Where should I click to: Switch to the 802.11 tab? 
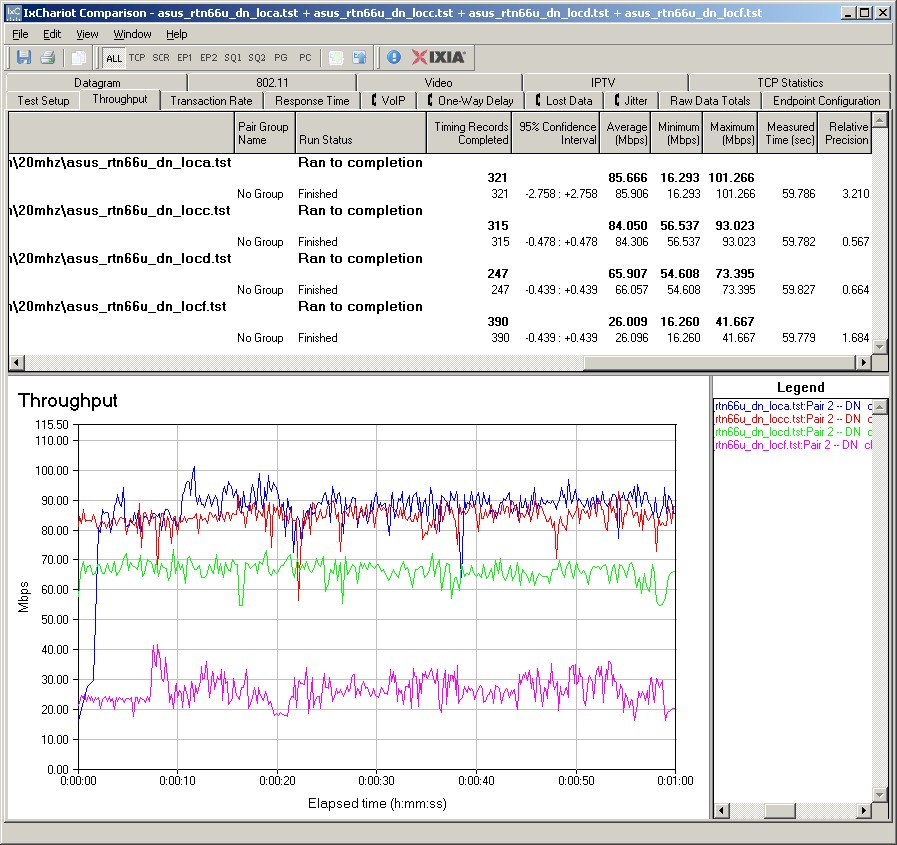tap(272, 83)
